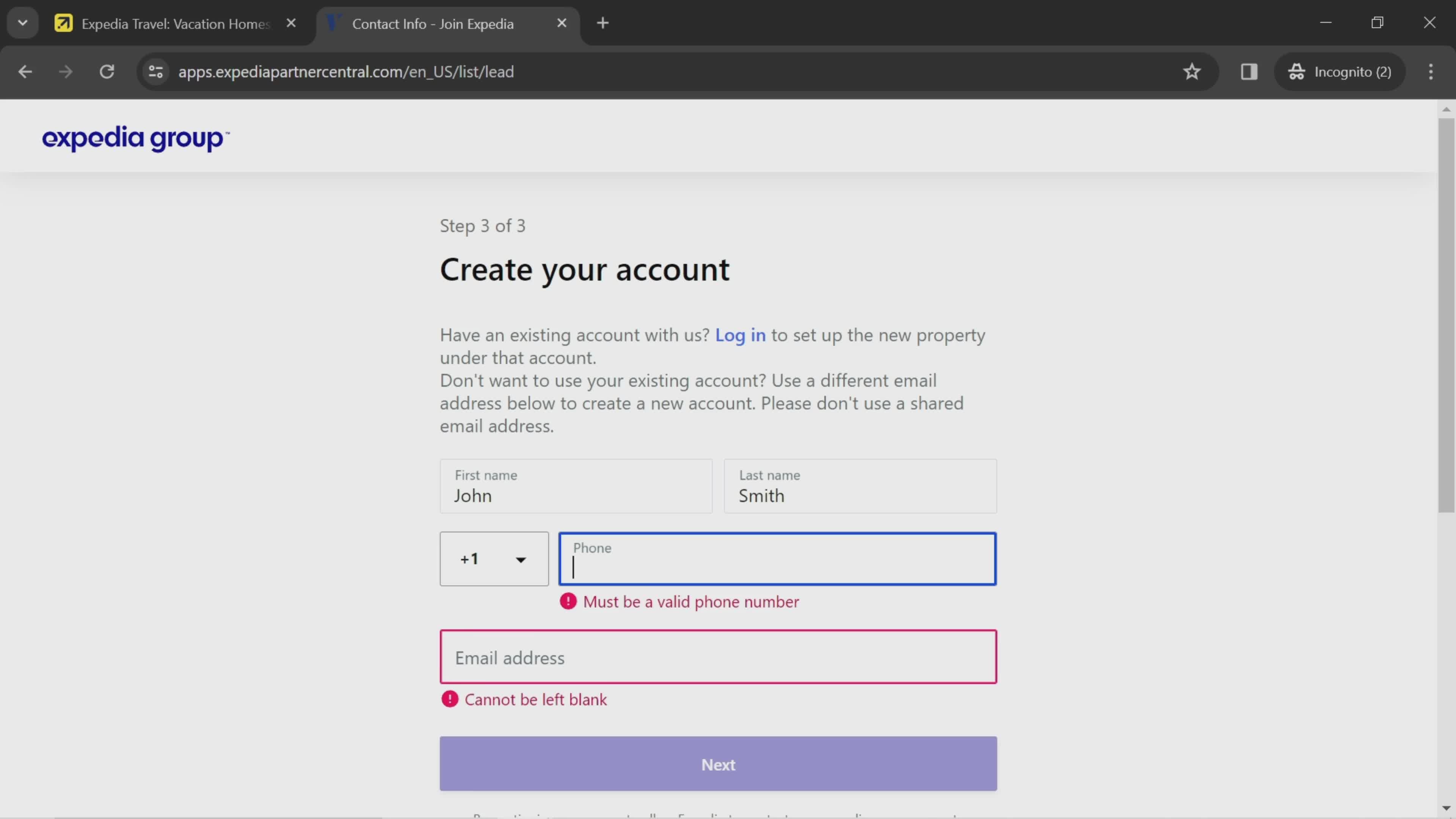Close the Contact Info tab
Image resolution: width=1456 pixels, height=819 pixels.
(x=561, y=23)
